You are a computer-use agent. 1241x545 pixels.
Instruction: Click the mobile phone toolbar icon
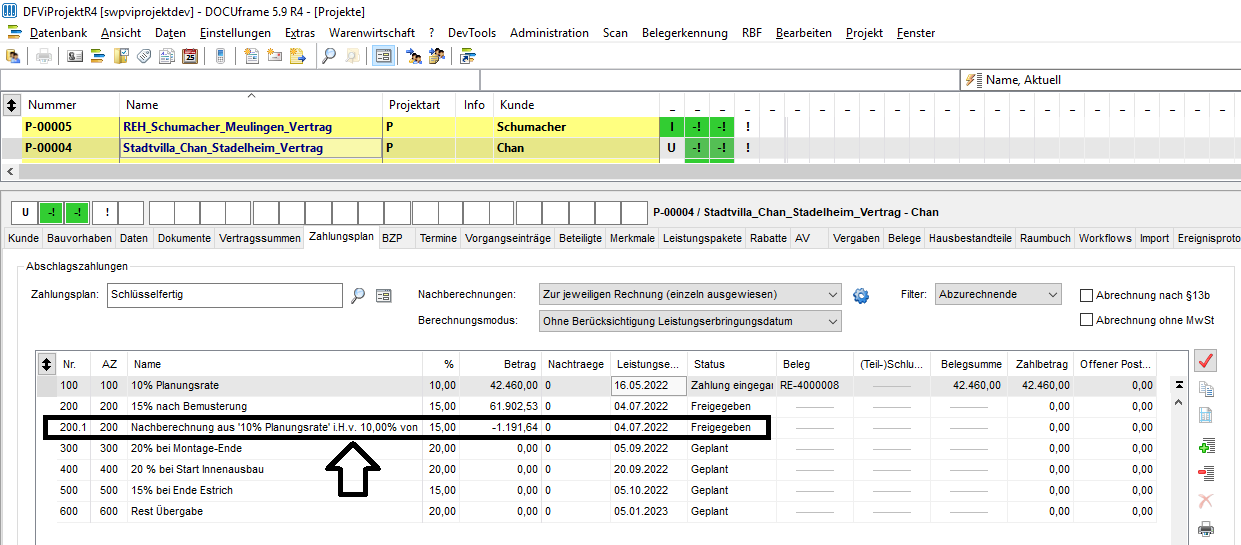pyautogui.click(x=221, y=56)
